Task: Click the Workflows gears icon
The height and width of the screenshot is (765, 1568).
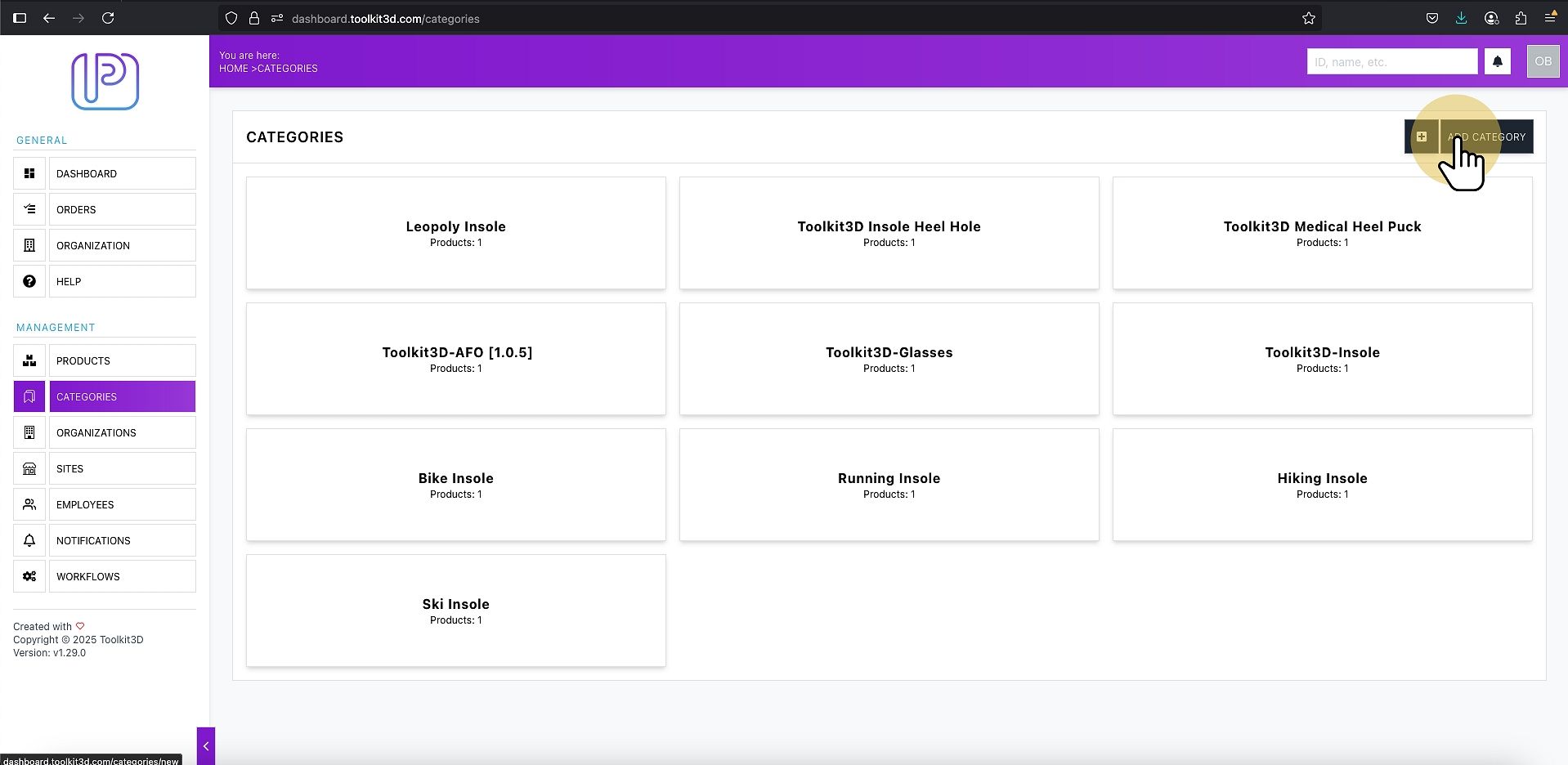Action: pos(29,576)
